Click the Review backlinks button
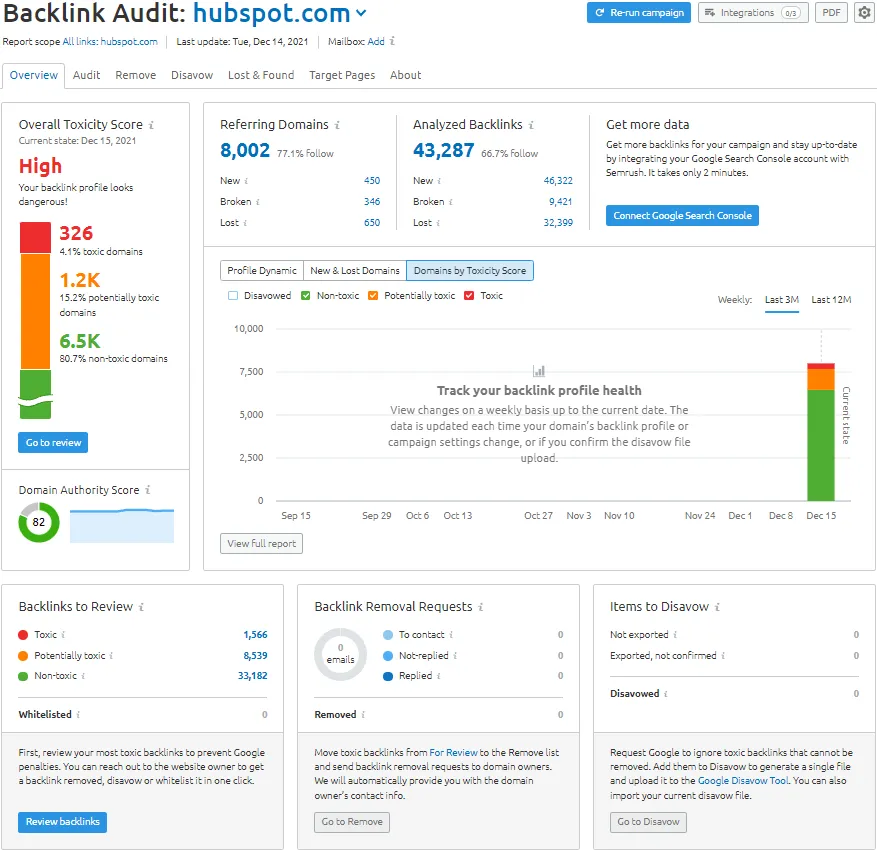877x850 pixels. coord(62,822)
